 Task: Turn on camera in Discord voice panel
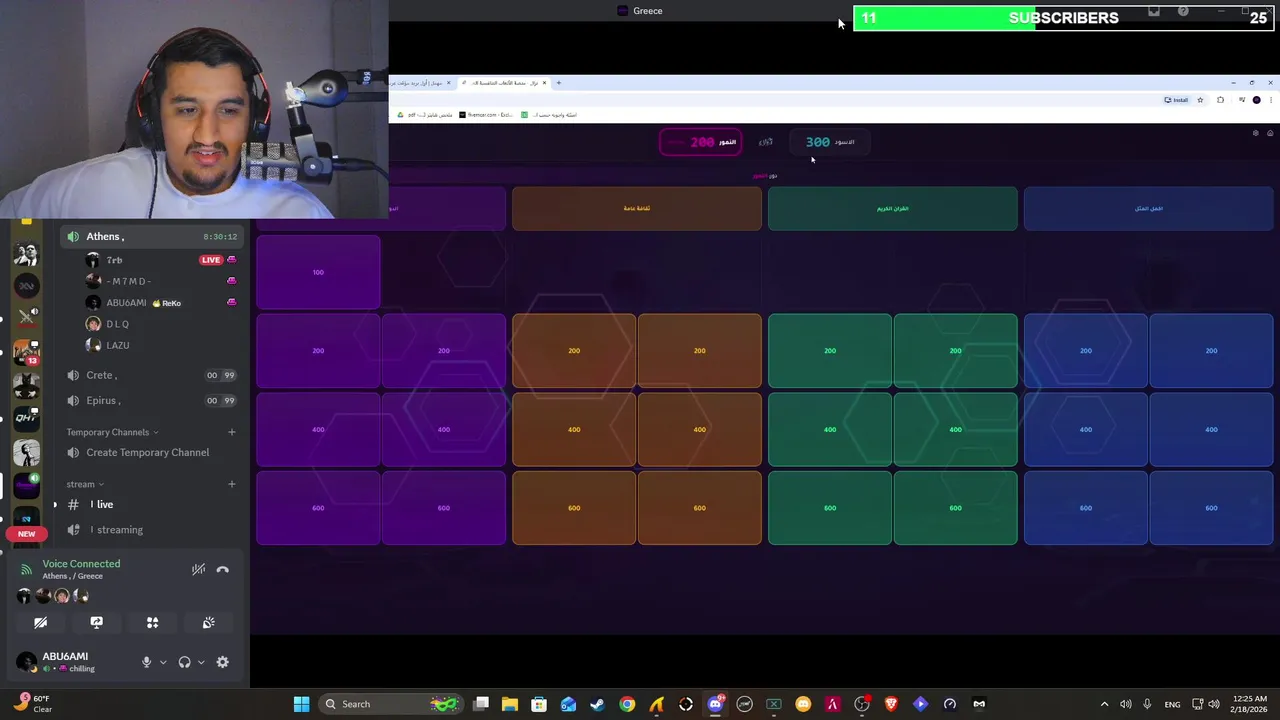click(41, 622)
